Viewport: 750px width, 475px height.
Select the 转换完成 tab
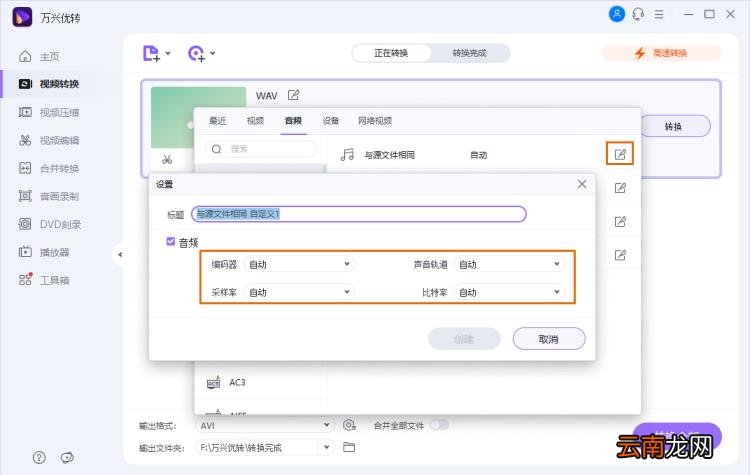470,53
